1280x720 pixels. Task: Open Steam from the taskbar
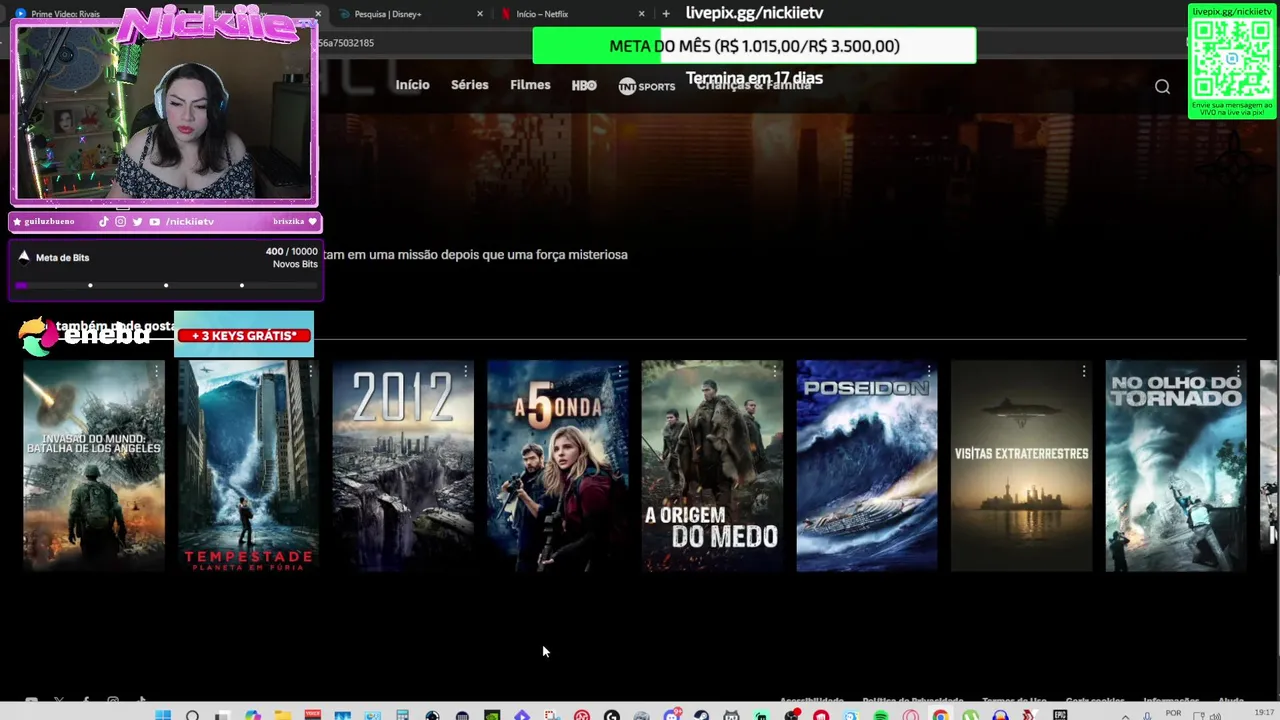click(701, 715)
